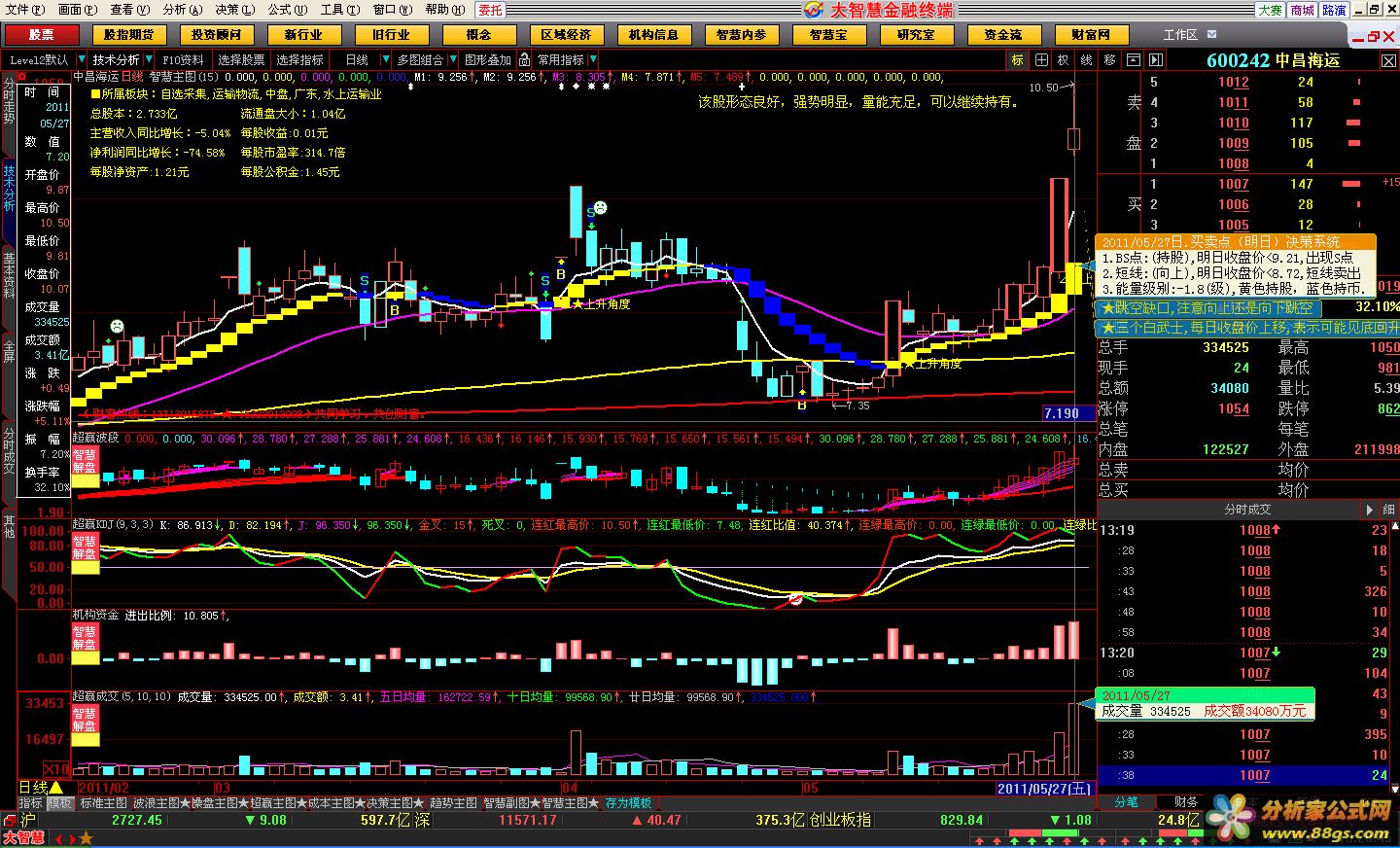Click the yellow square before 所属板块
Image resolution: width=1400 pixels, height=848 pixels.
94,94
